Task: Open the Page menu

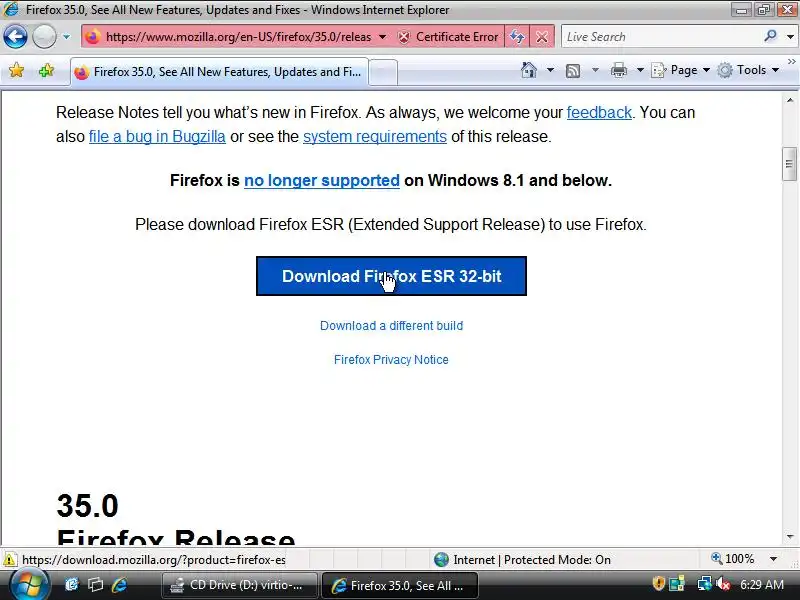Action: 681,70
